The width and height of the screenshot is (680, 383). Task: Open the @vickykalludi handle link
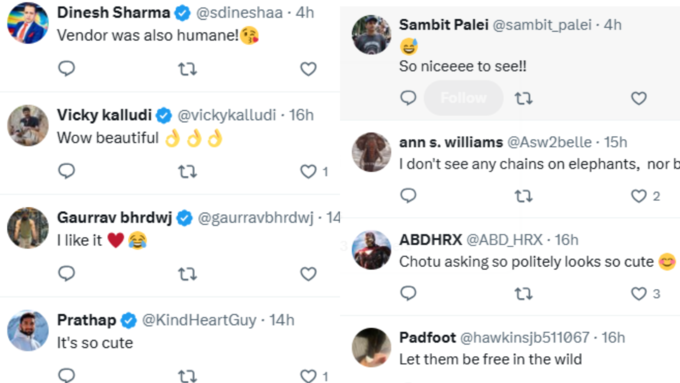pyautogui.click(x=226, y=115)
